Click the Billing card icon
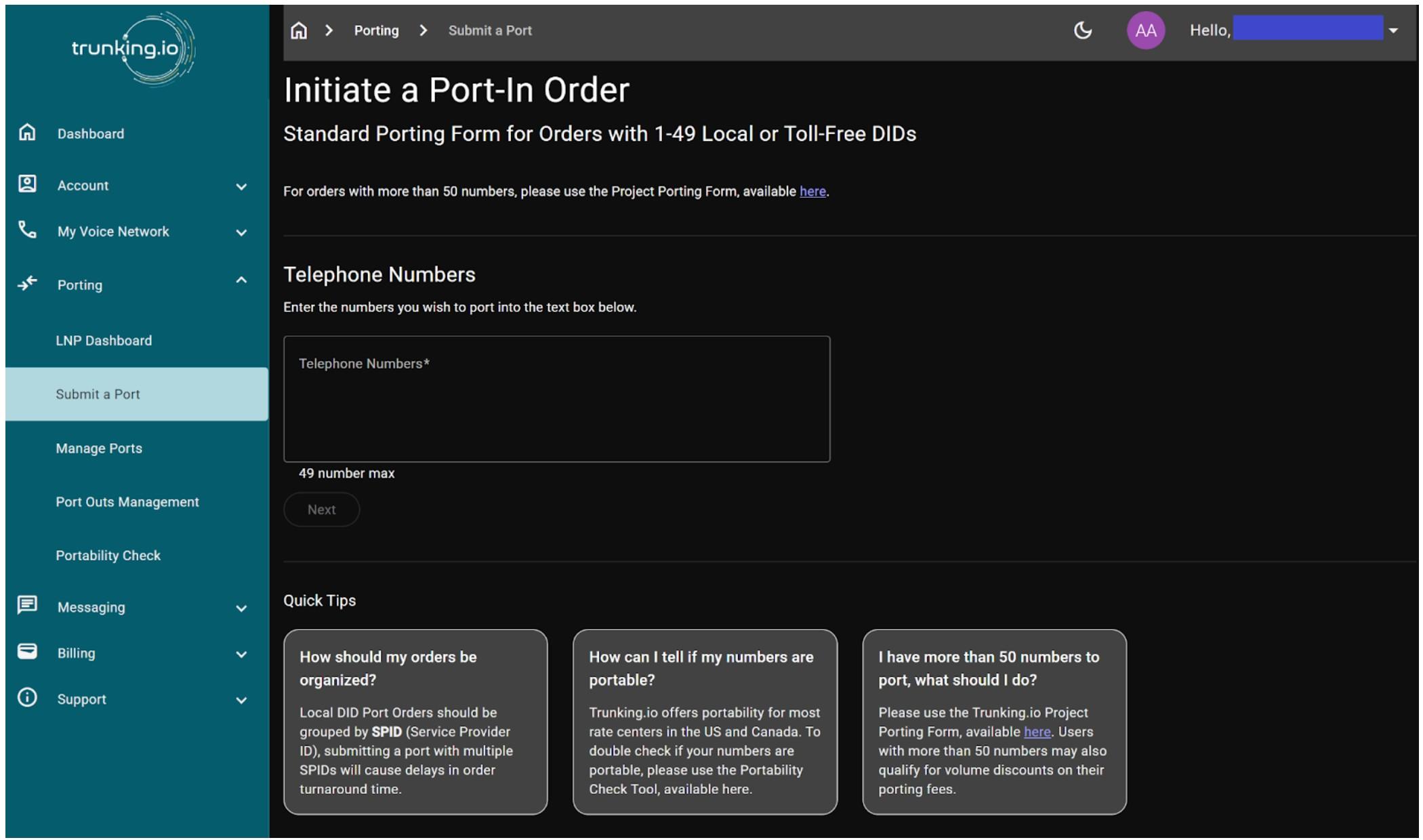The width and height of the screenshot is (1423, 840). 27,652
